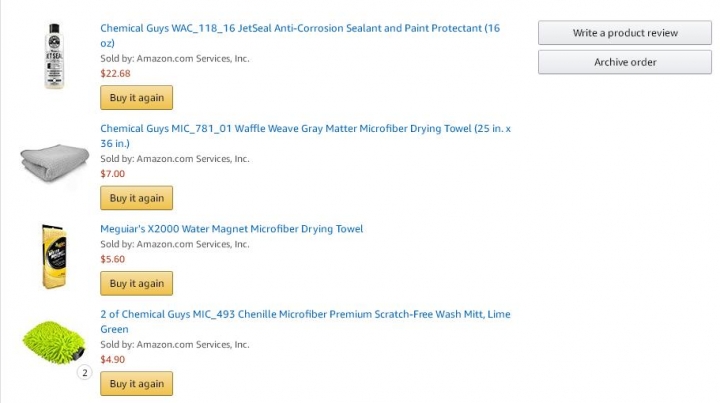Click the $4.90 price of wash mitt

(112, 359)
